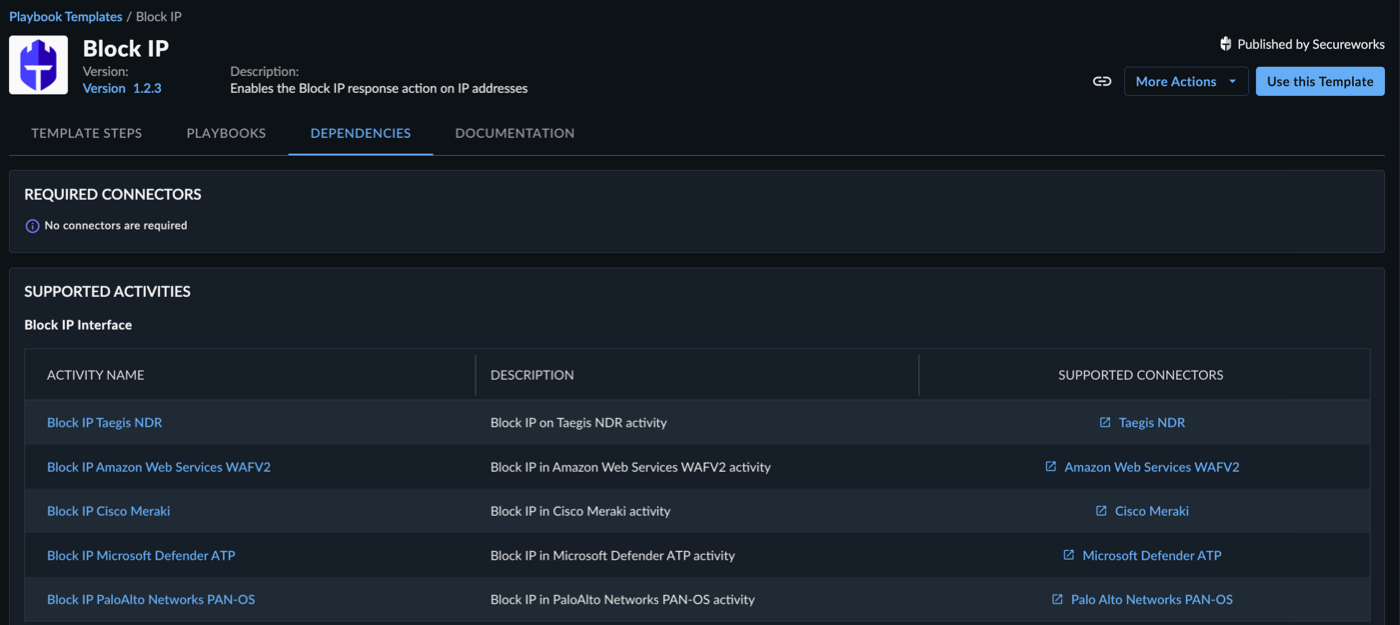Image resolution: width=1400 pixels, height=625 pixels.
Task: Click 'Block IP in PaloAlto Networks PAN-OS activity'
Action: (x=622, y=599)
